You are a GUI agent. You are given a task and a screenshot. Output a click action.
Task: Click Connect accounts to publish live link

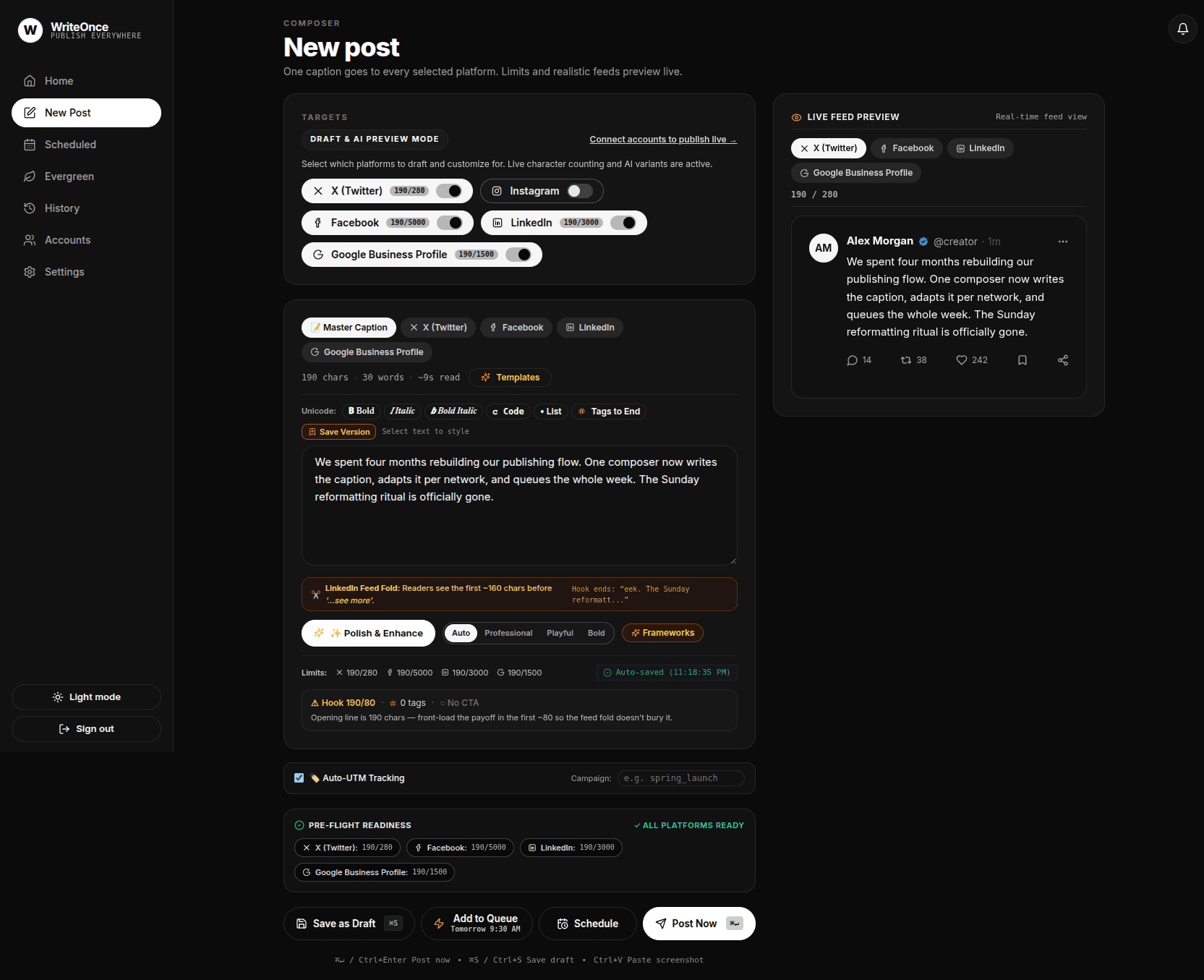tap(663, 140)
